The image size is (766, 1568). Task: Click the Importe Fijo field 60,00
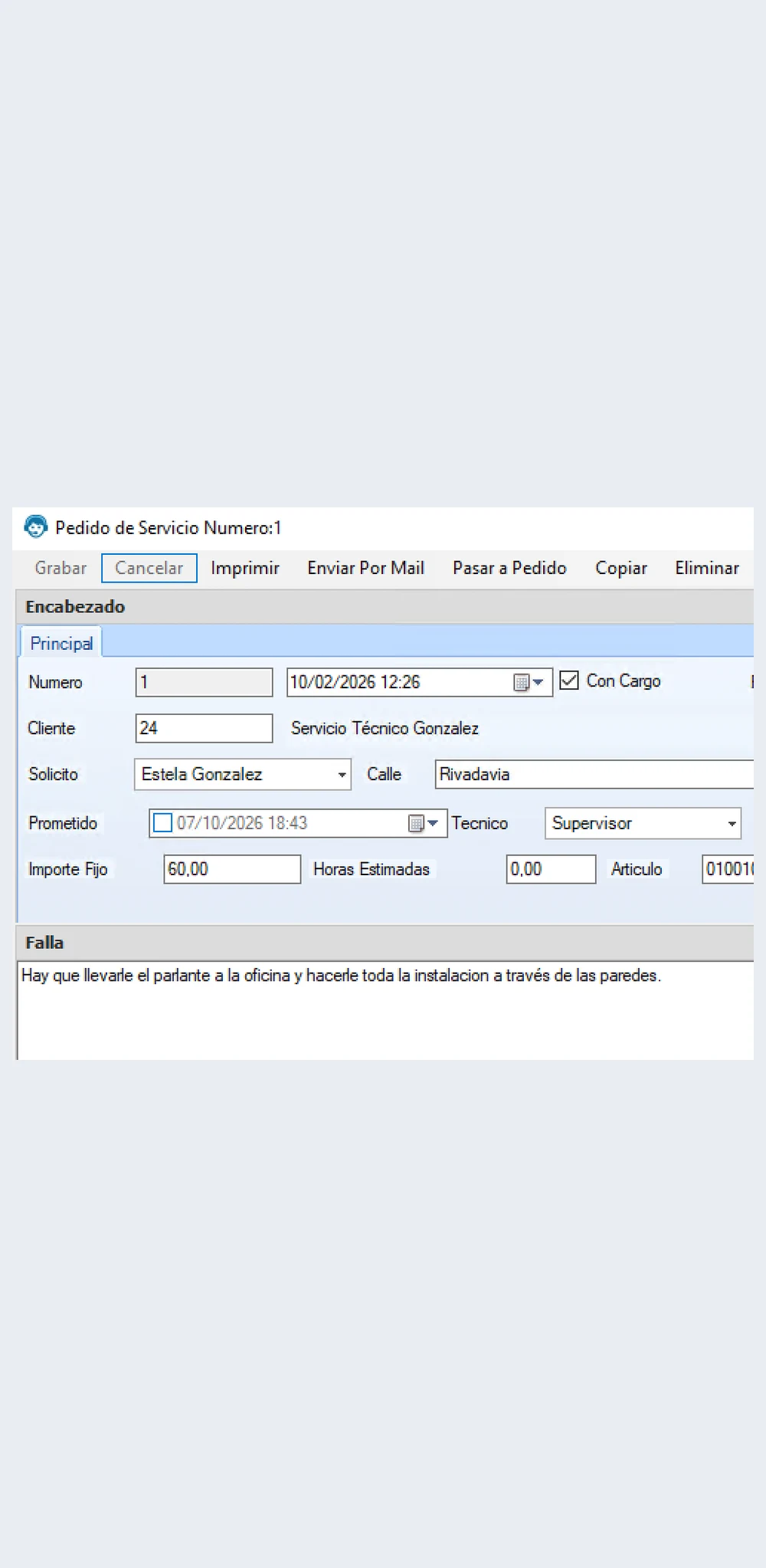[x=232, y=869]
